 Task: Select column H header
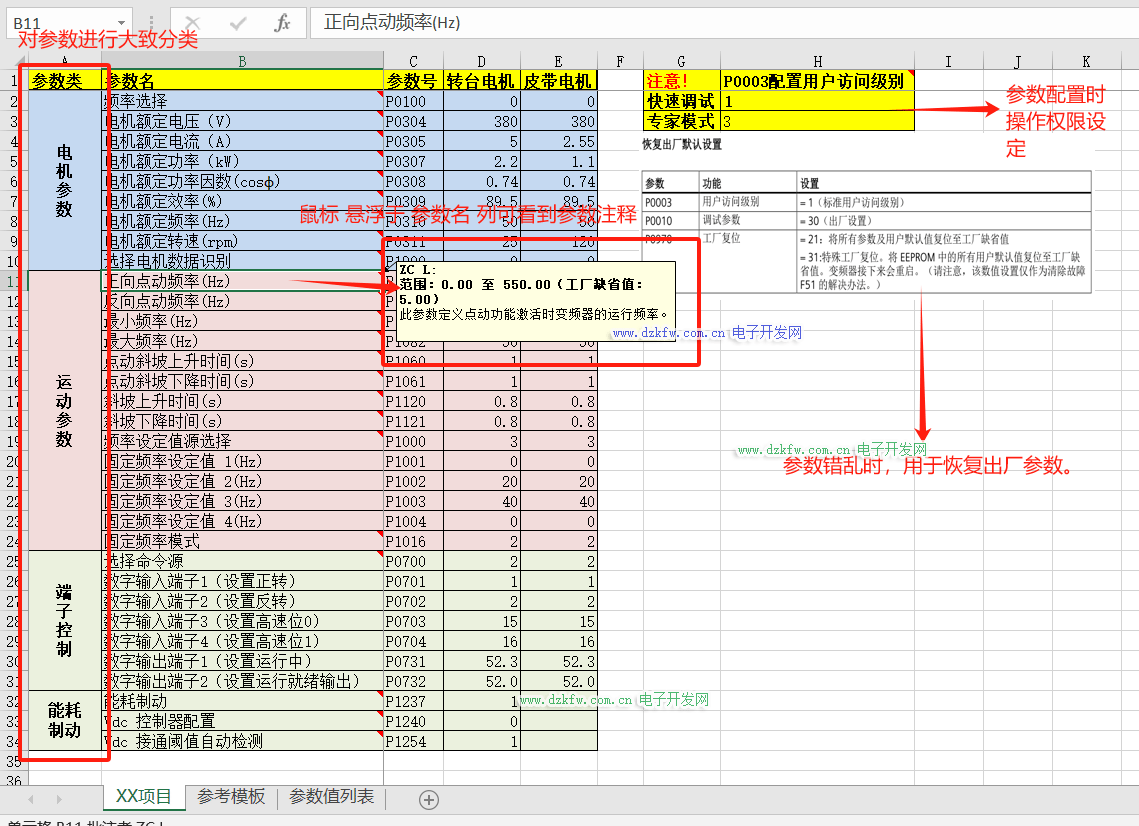pos(817,61)
